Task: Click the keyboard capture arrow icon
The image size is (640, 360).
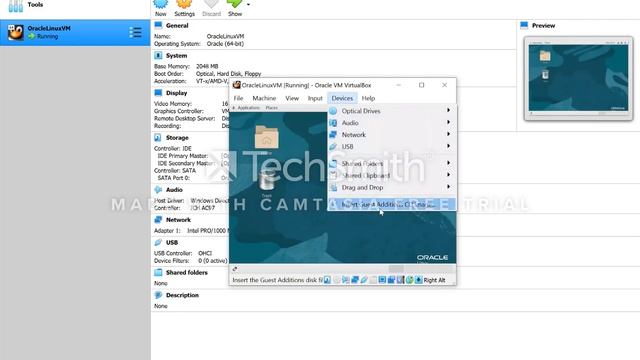Action: coord(418,280)
